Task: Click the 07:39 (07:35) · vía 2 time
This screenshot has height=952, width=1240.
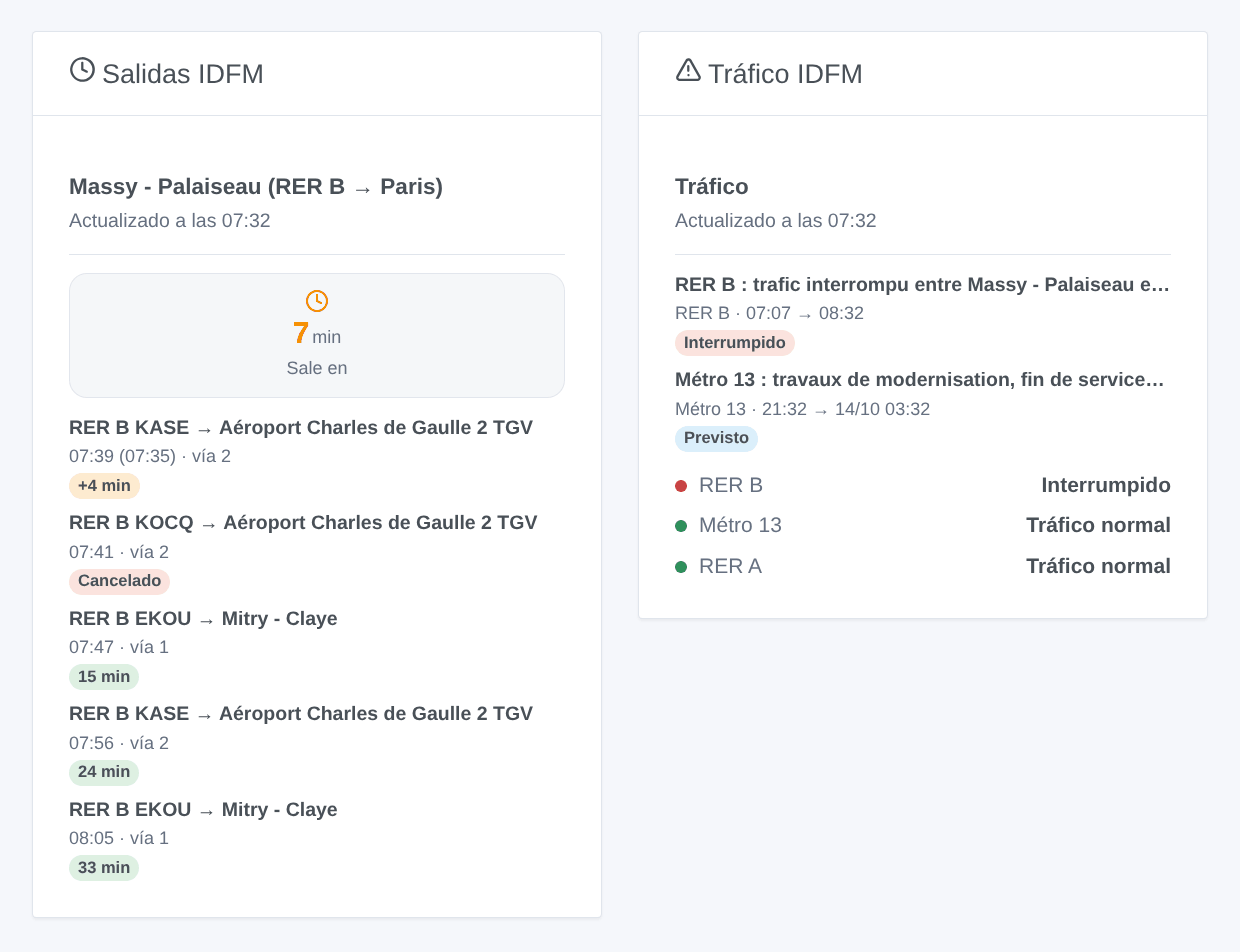Action: (150, 457)
